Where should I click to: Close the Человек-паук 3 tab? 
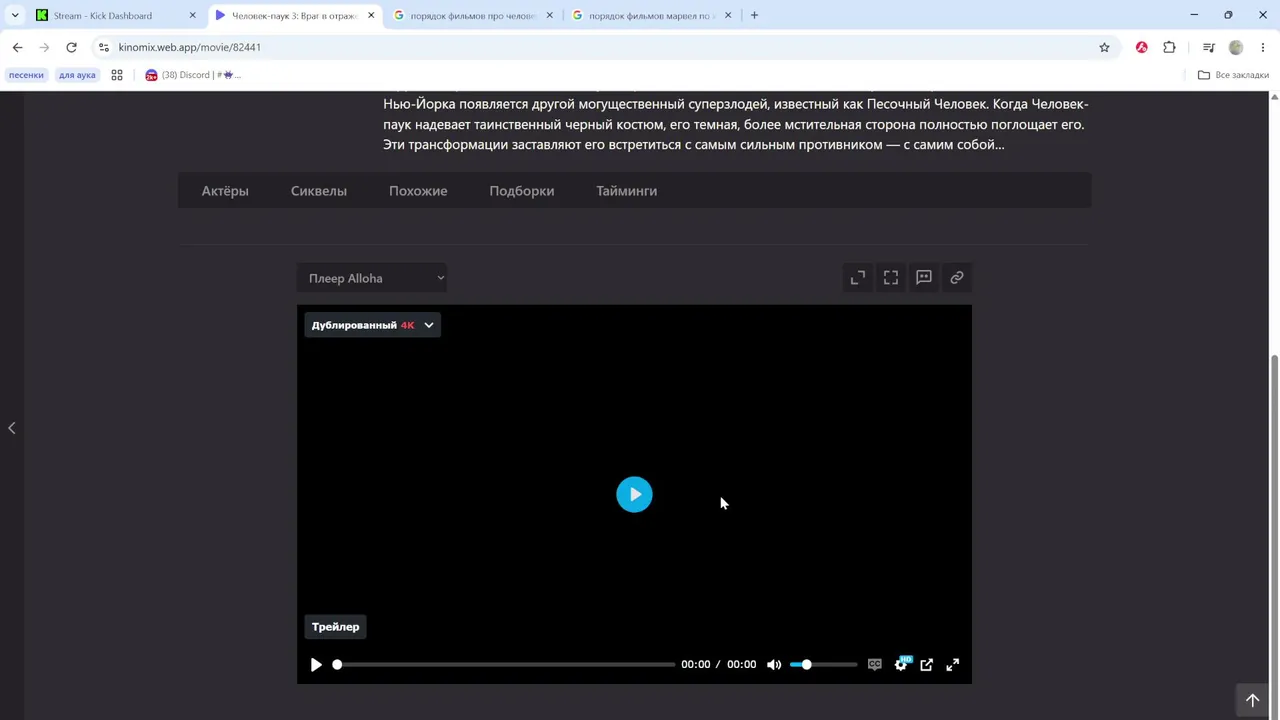click(x=371, y=16)
